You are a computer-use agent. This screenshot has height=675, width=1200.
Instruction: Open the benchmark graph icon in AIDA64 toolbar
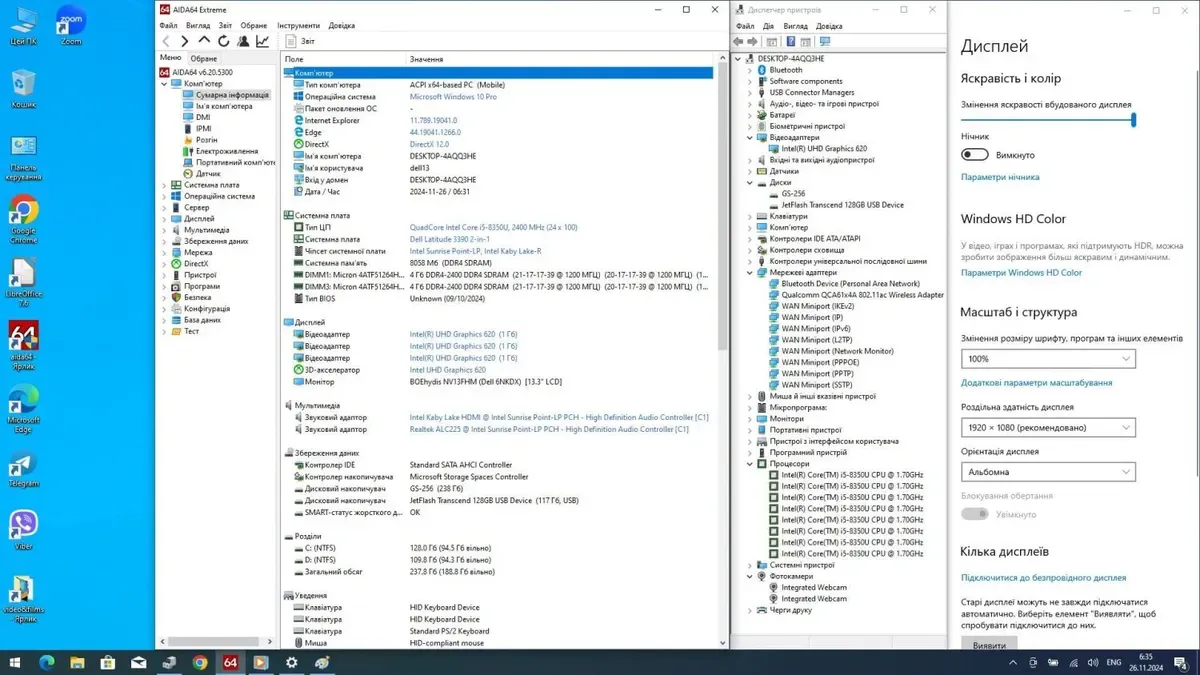pos(262,41)
